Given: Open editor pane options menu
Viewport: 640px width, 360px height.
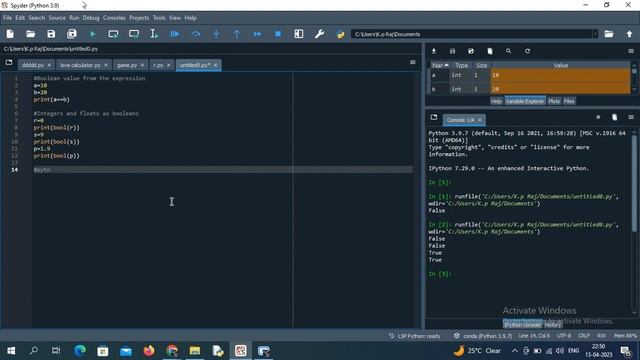Looking at the screenshot, I should (413, 62).
